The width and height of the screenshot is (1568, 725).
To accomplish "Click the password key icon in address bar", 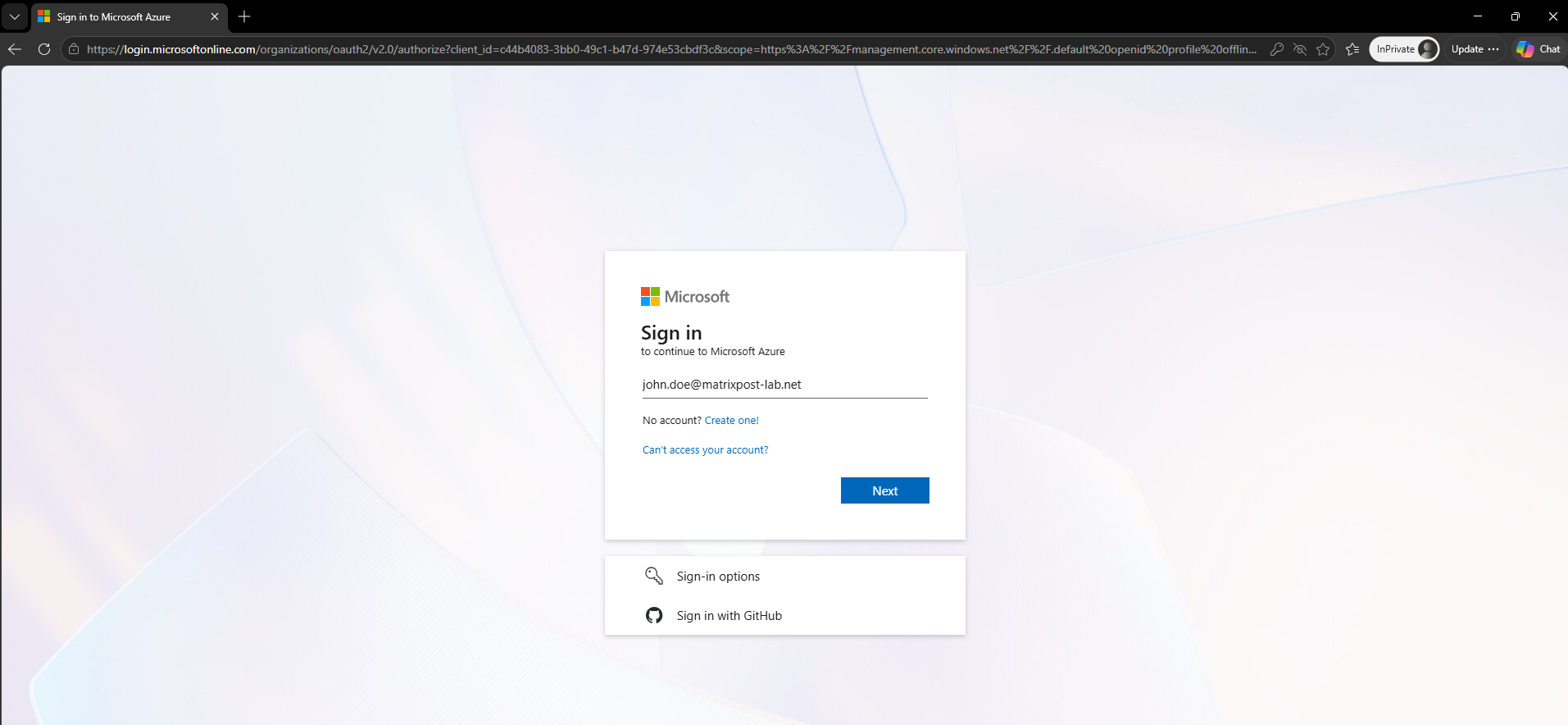I will point(1276,49).
